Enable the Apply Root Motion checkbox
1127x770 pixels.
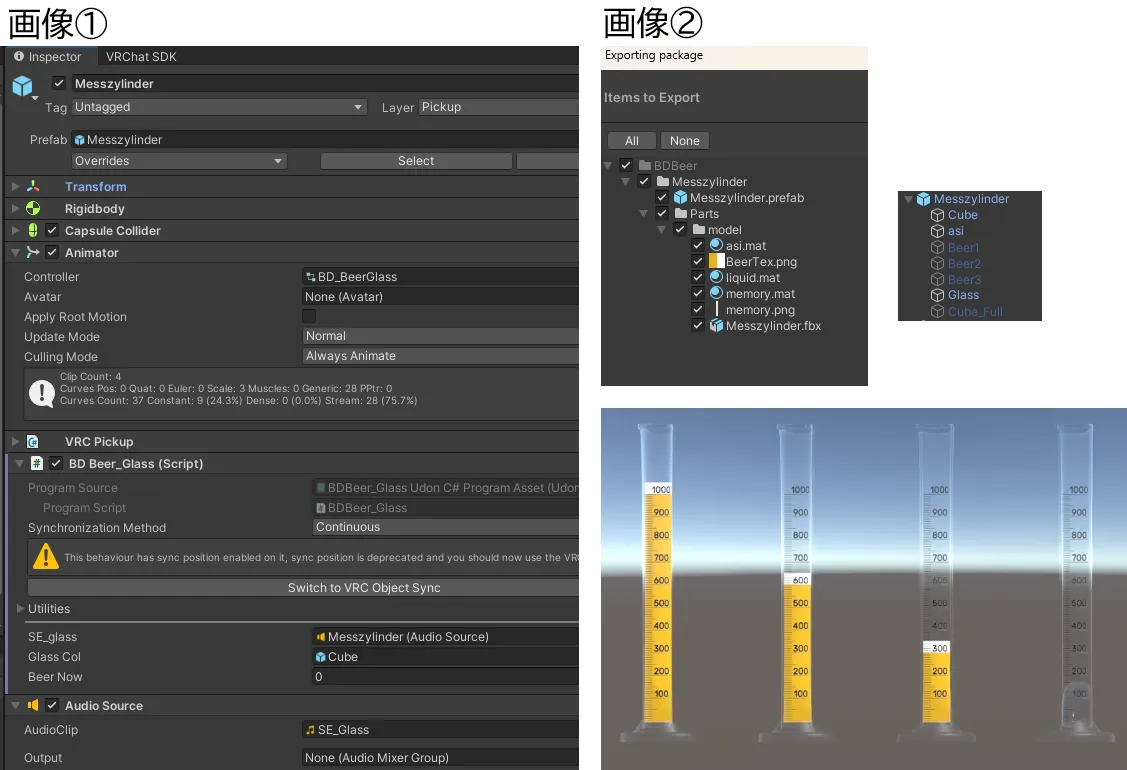pos(310,316)
